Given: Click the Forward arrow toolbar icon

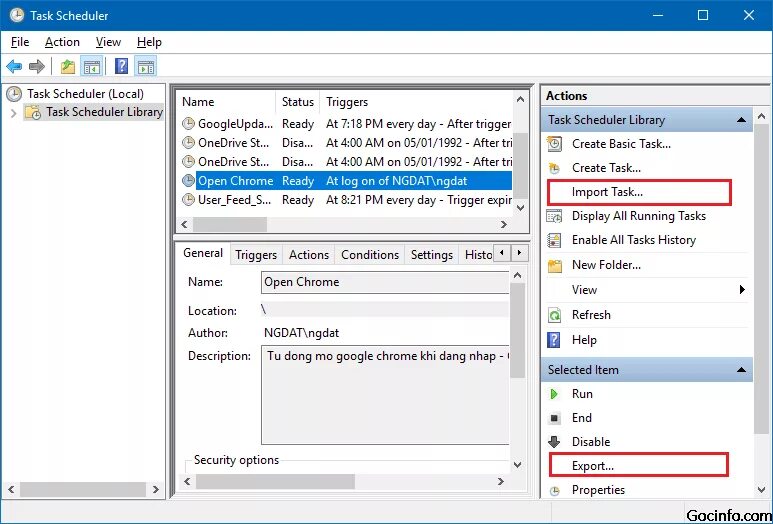Looking at the screenshot, I should [37, 67].
